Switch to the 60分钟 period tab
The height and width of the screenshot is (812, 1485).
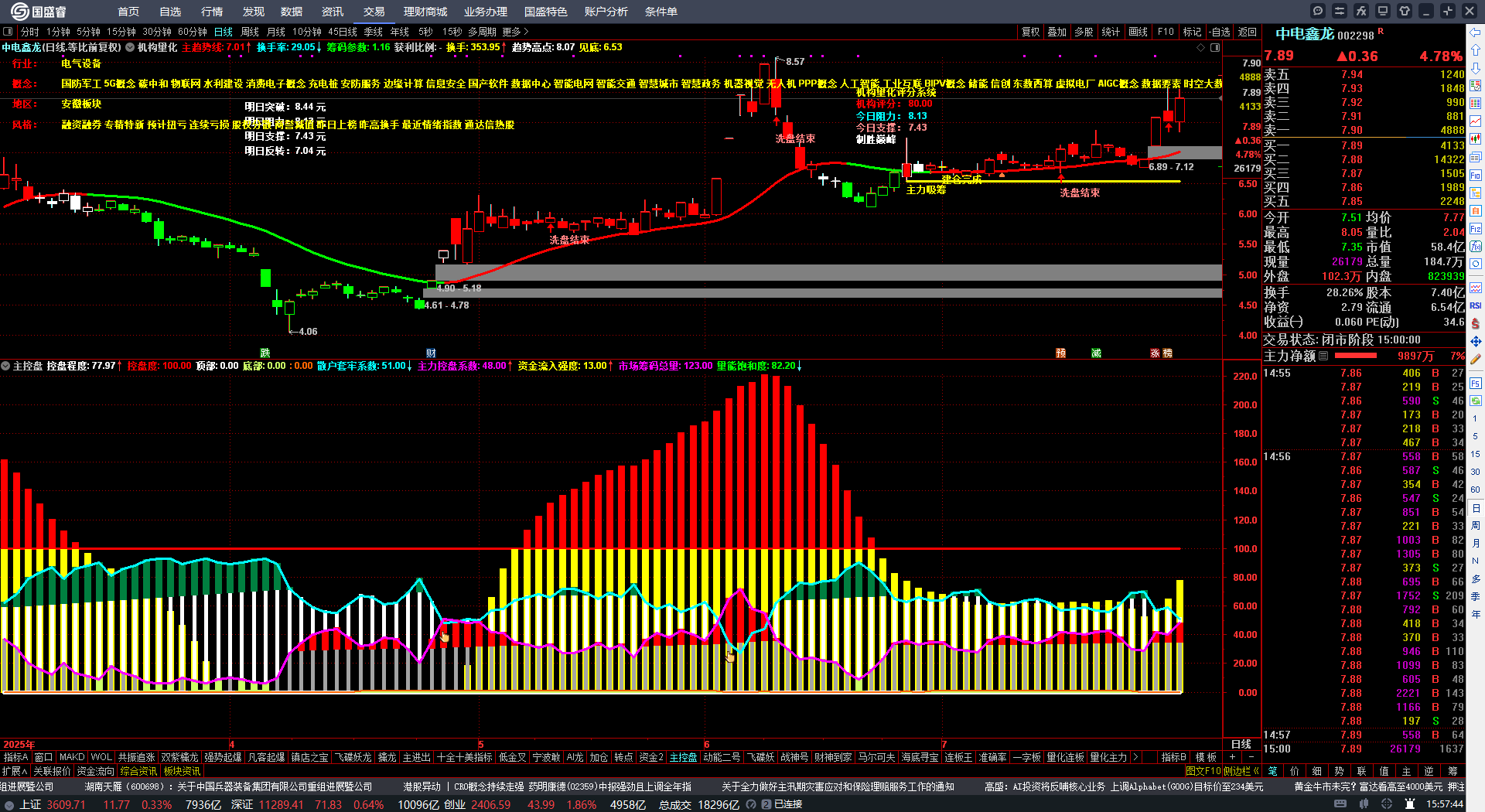(x=193, y=32)
